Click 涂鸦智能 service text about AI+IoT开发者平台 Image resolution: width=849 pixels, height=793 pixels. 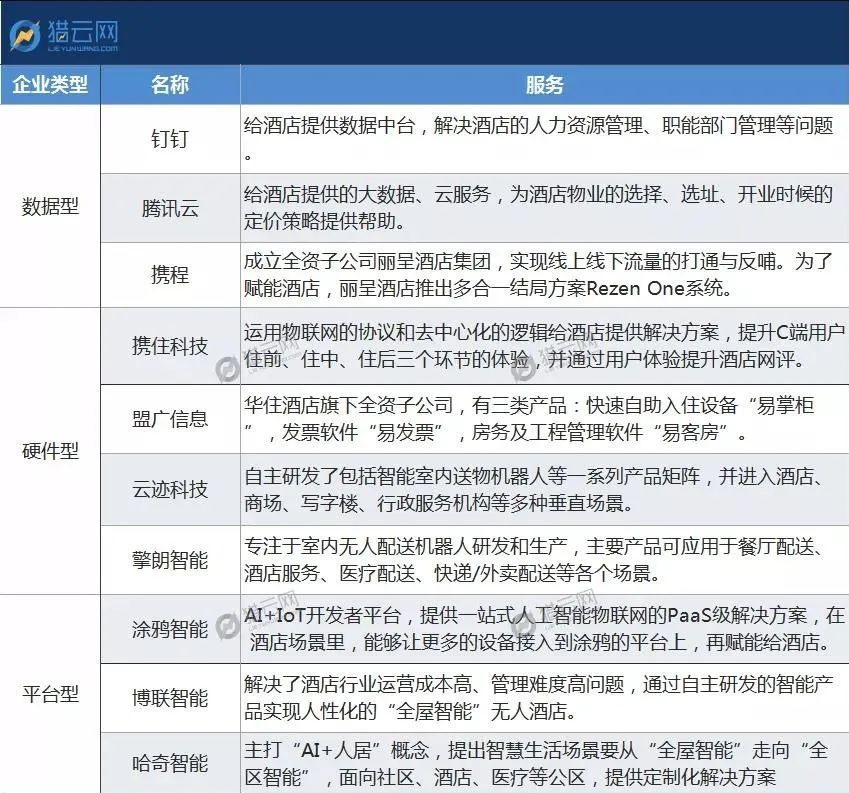(x=544, y=629)
